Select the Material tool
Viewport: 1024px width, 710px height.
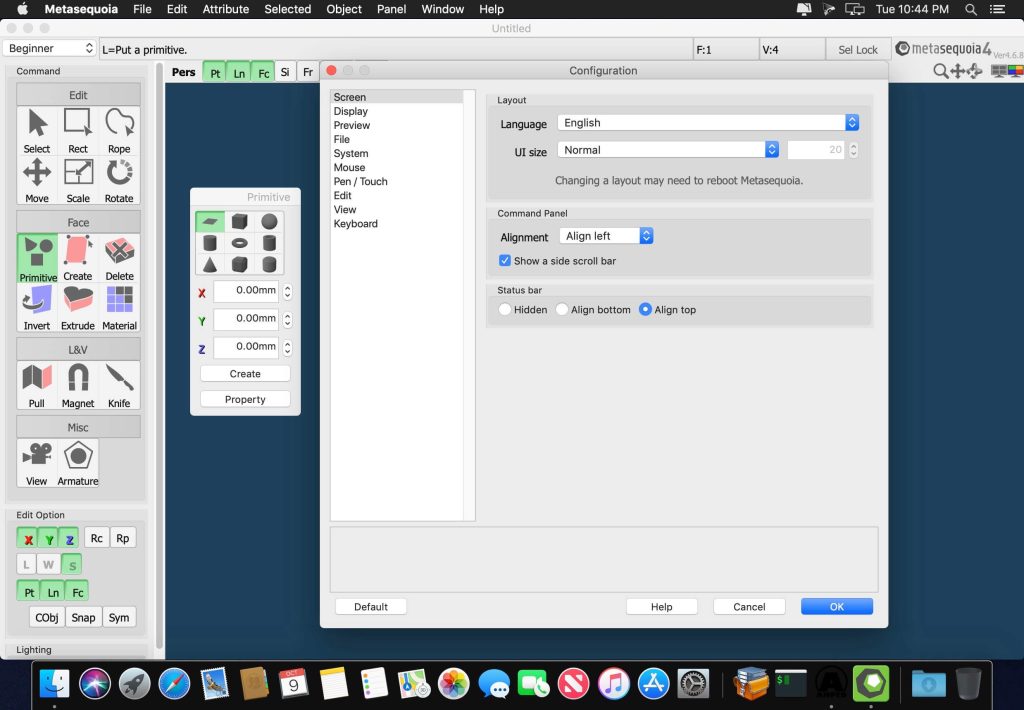pyautogui.click(x=119, y=307)
